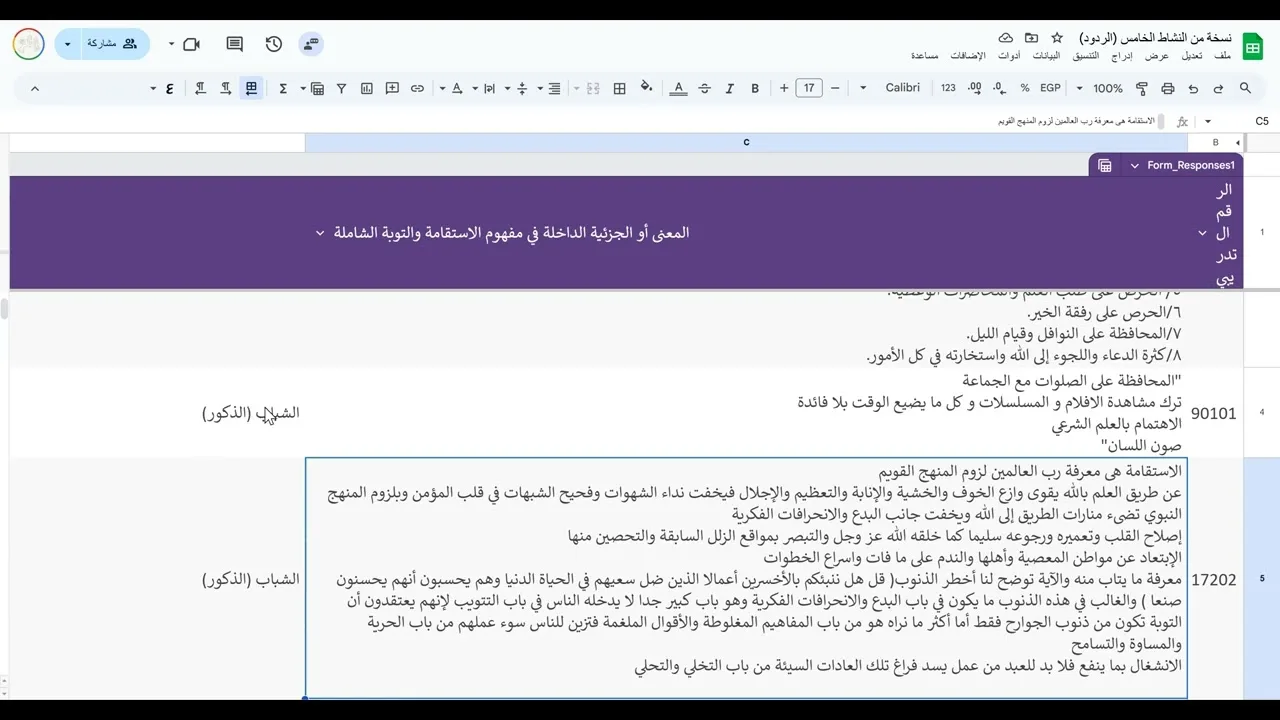Screen dimensions: 1280x720
Task: Decrease font size minus button
Action: coord(835,88)
